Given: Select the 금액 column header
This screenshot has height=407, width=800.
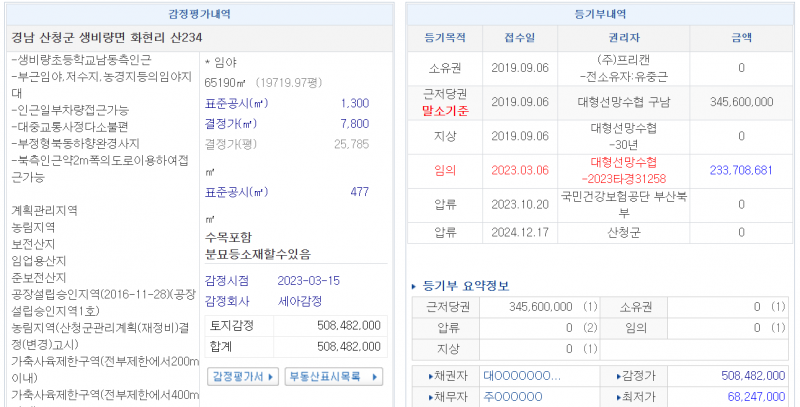Looking at the screenshot, I should tap(741, 39).
